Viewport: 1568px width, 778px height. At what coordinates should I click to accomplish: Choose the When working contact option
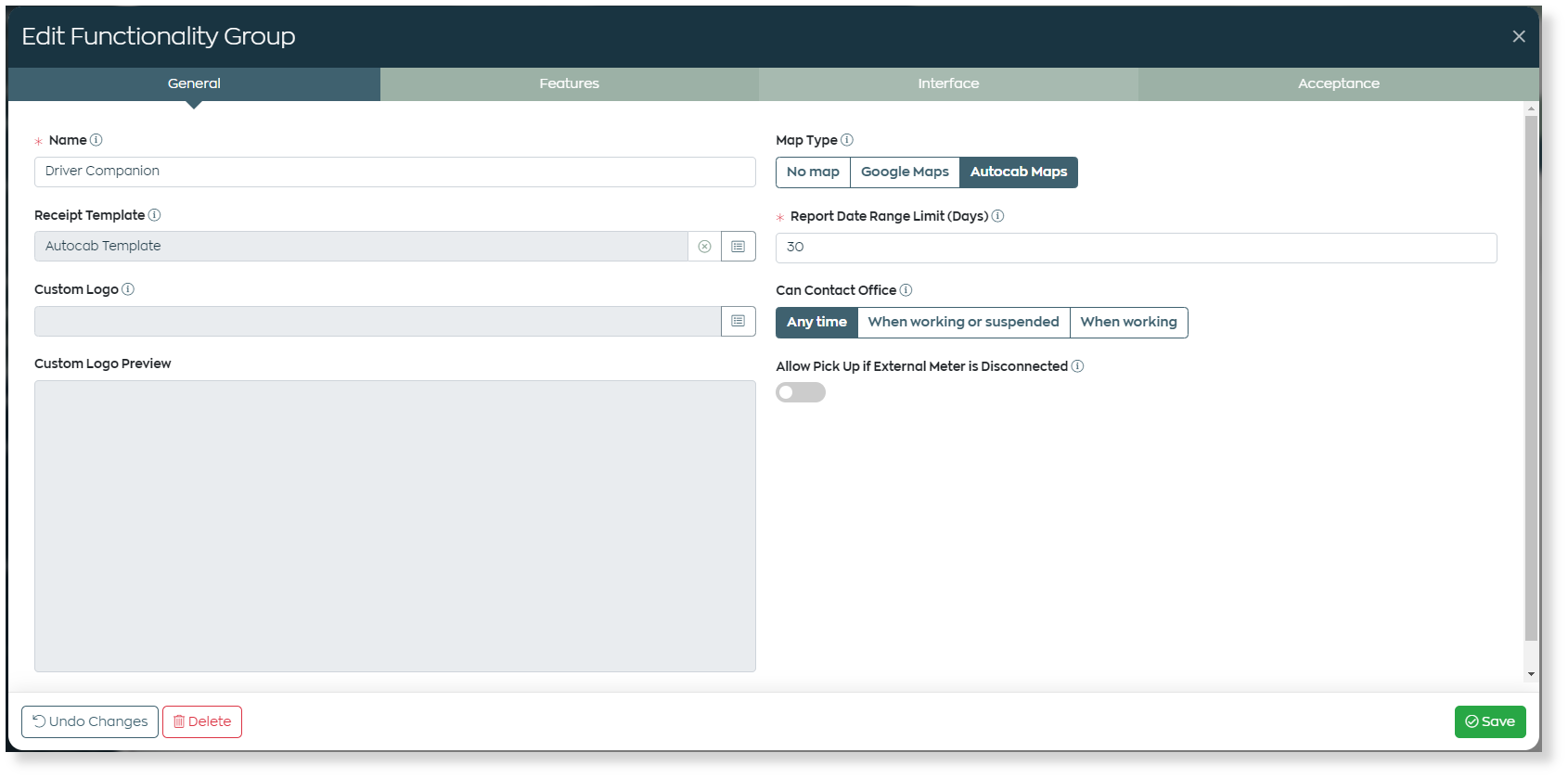coord(1128,323)
